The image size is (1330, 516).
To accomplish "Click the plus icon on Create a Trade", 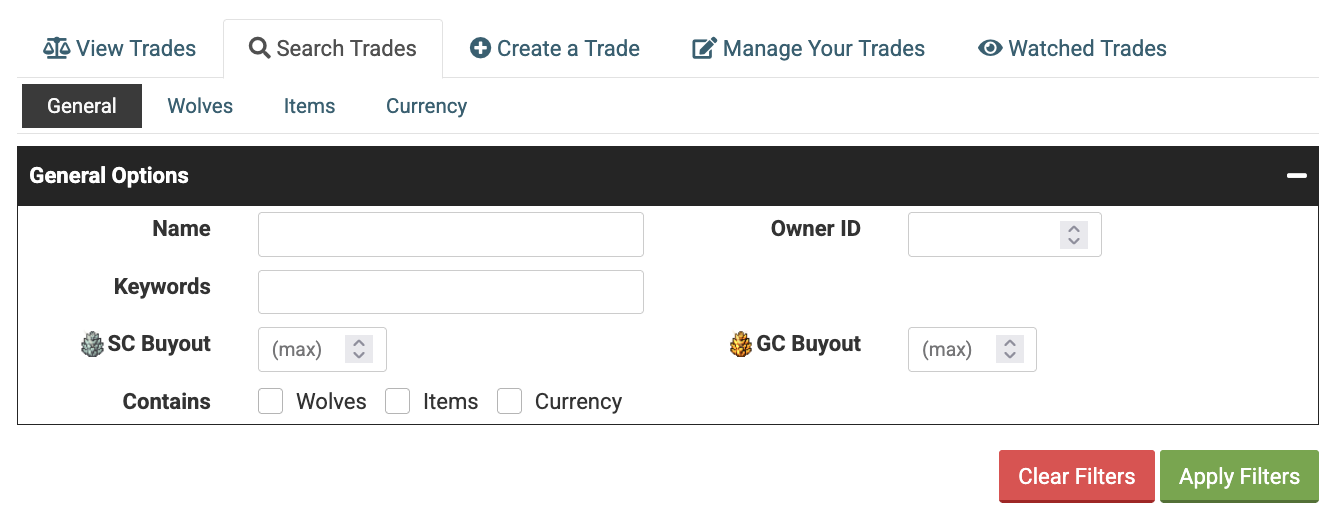I will 480,48.
